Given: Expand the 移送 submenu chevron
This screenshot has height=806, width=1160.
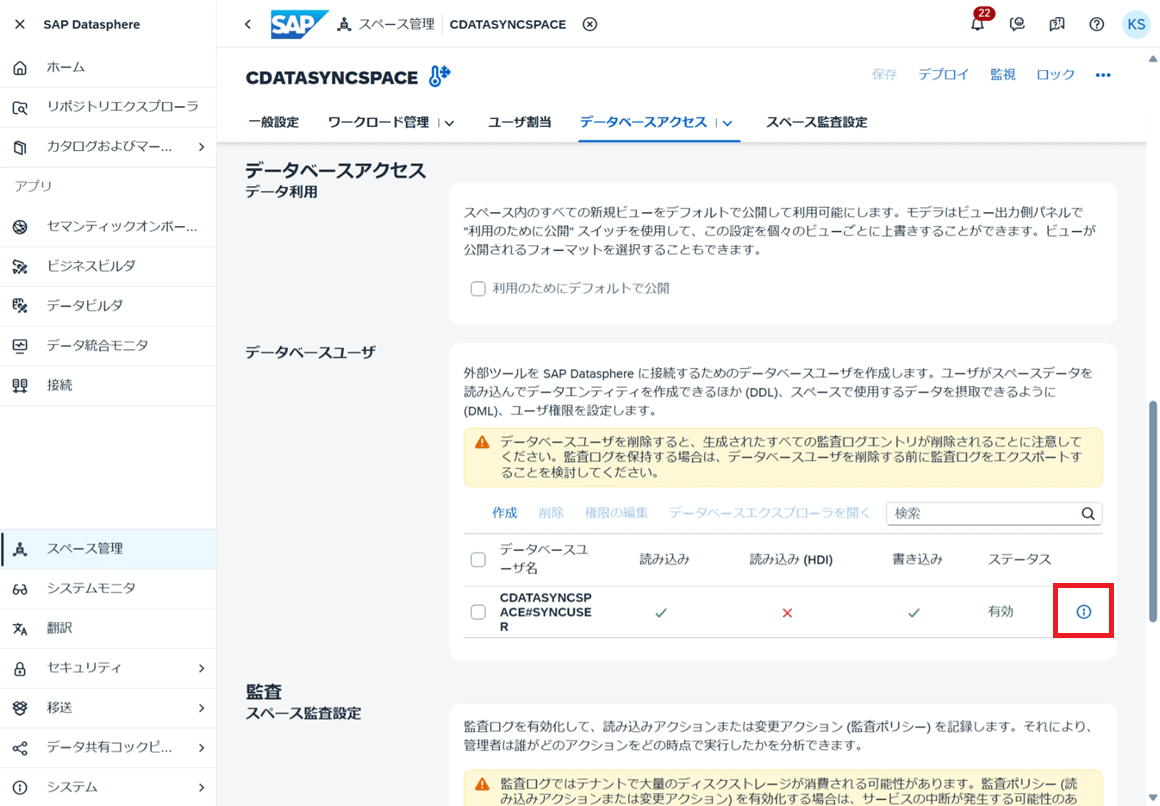Looking at the screenshot, I should 201,708.
